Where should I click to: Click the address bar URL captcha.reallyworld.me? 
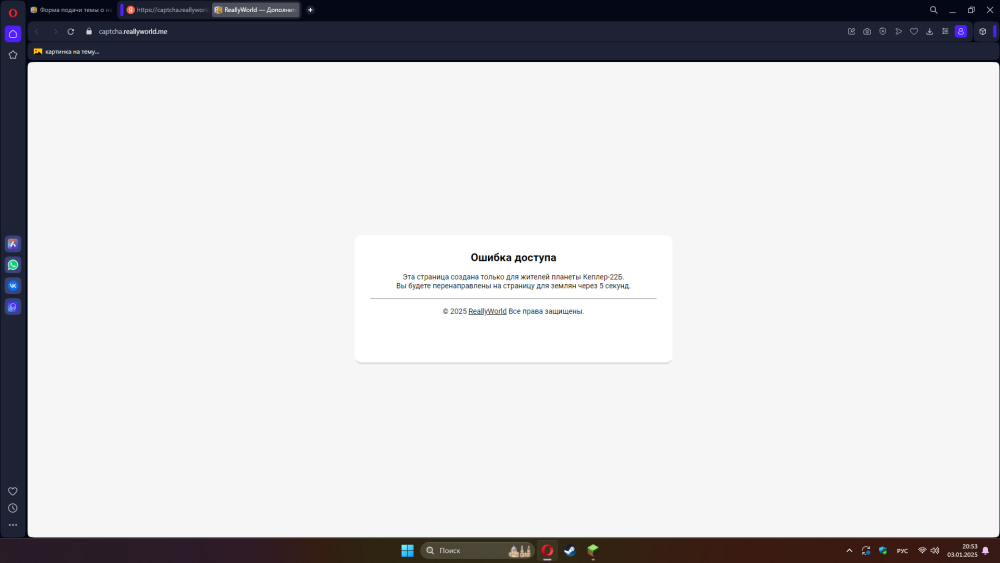tap(133, 31)
